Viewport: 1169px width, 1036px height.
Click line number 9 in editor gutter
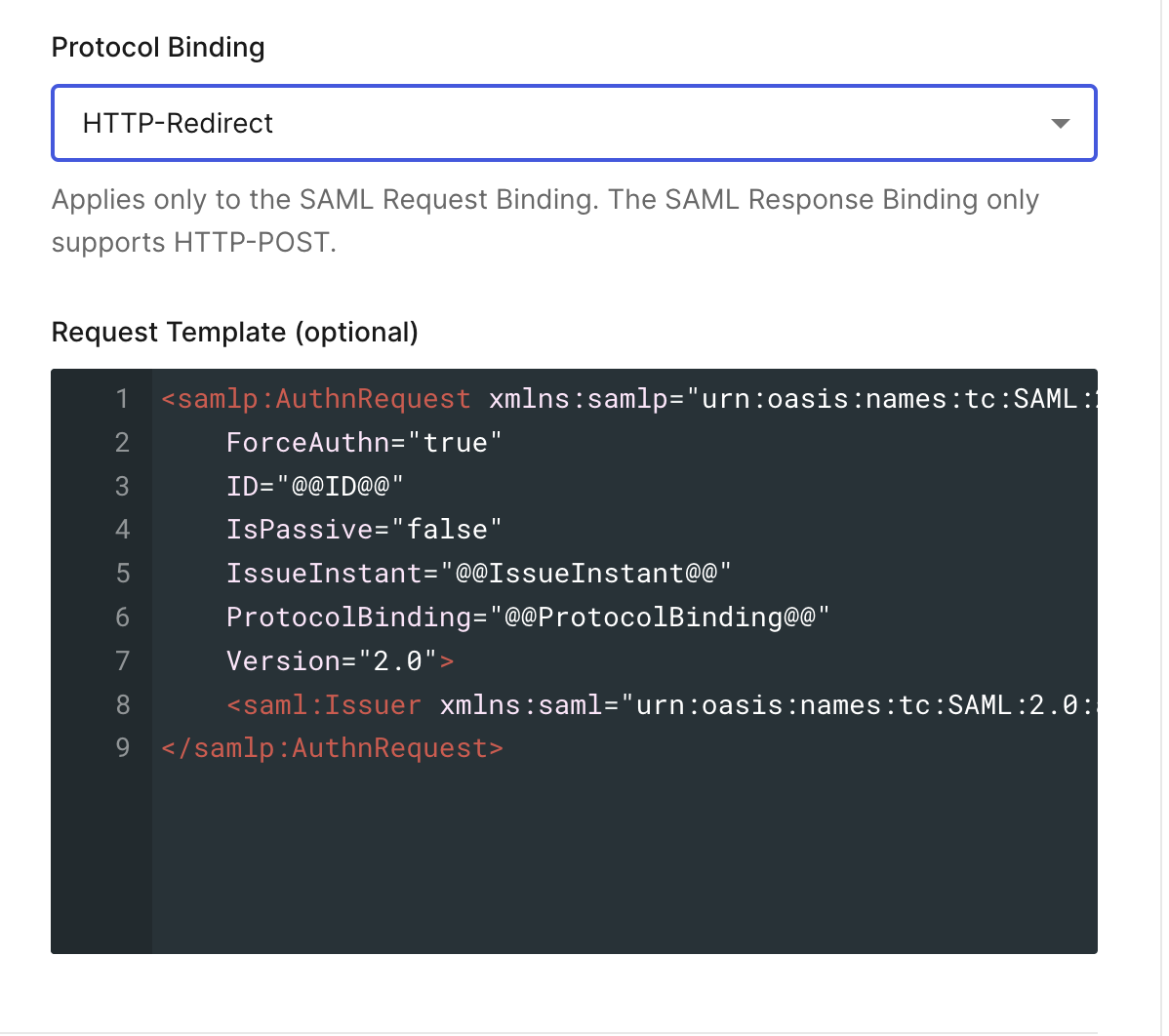point(122,748)
